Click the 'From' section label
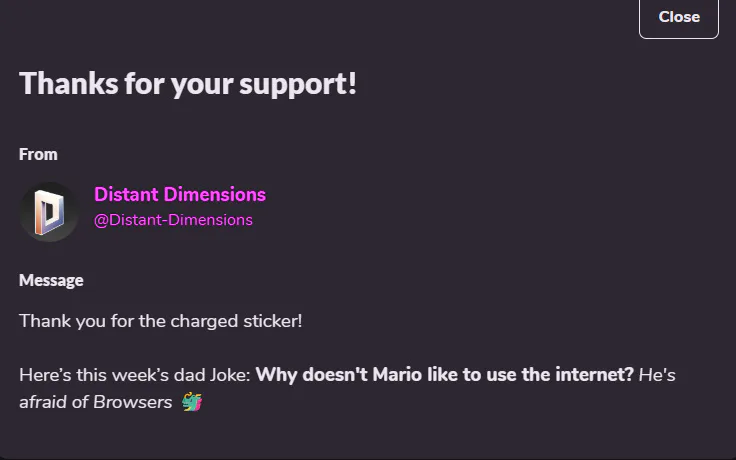736x460 pixels. pyautogui.click(x=38, y=154)
